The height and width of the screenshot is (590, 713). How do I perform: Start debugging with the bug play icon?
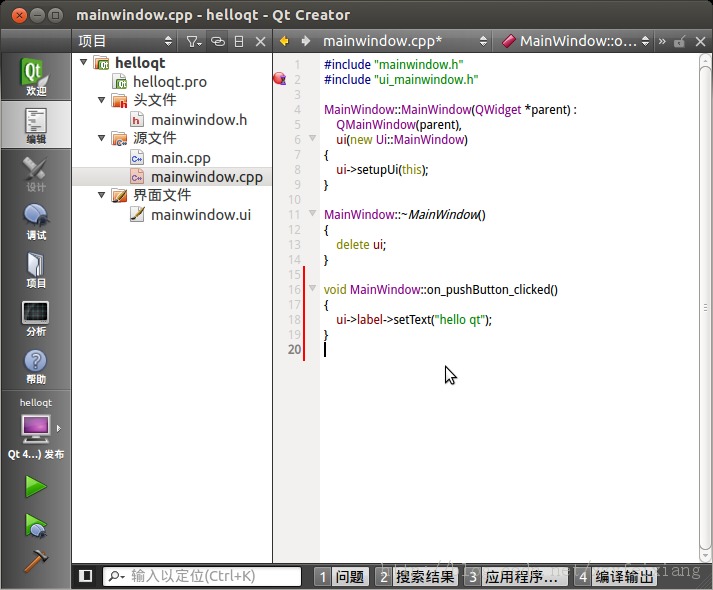[x=35, y=525]
